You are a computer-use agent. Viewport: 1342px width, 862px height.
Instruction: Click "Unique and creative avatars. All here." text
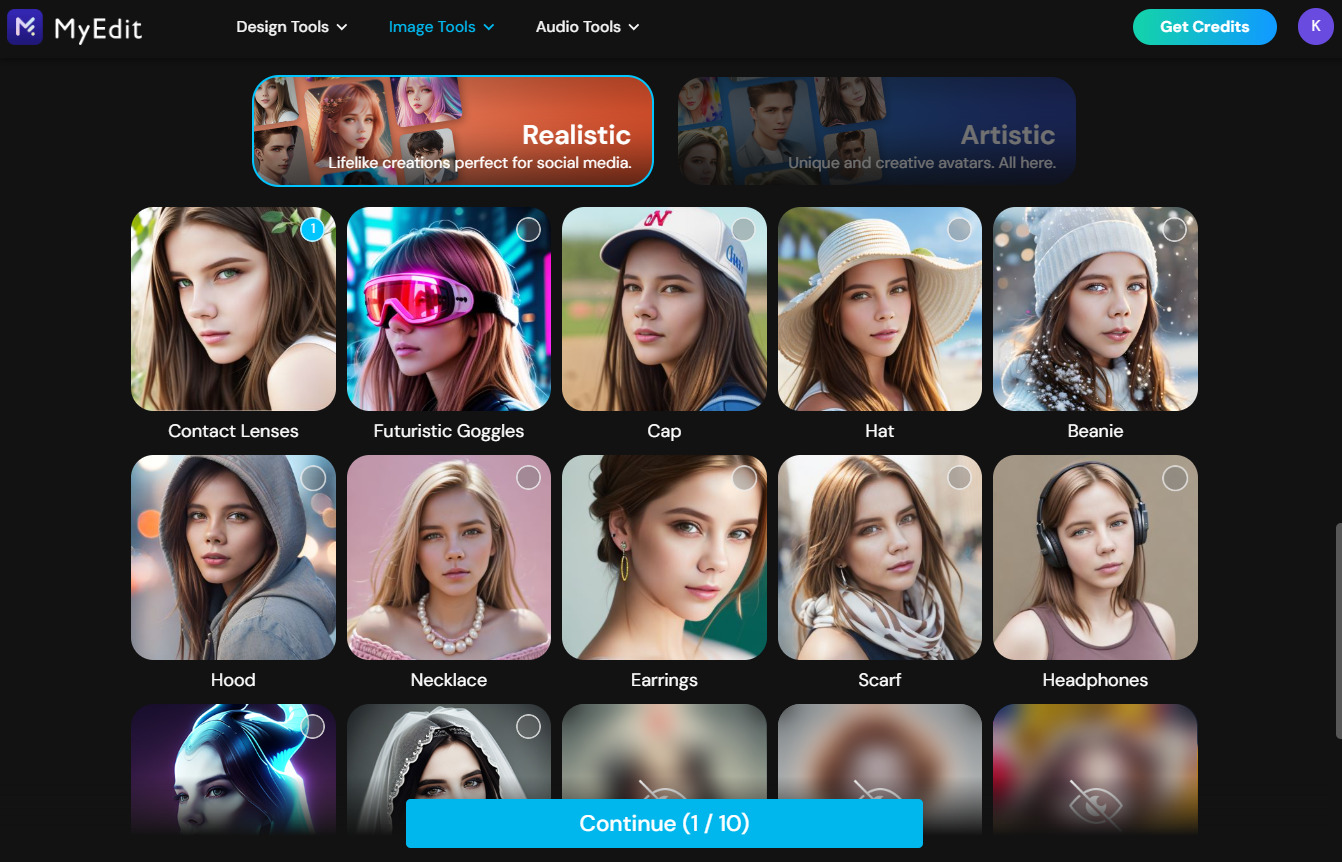point(922,162)
